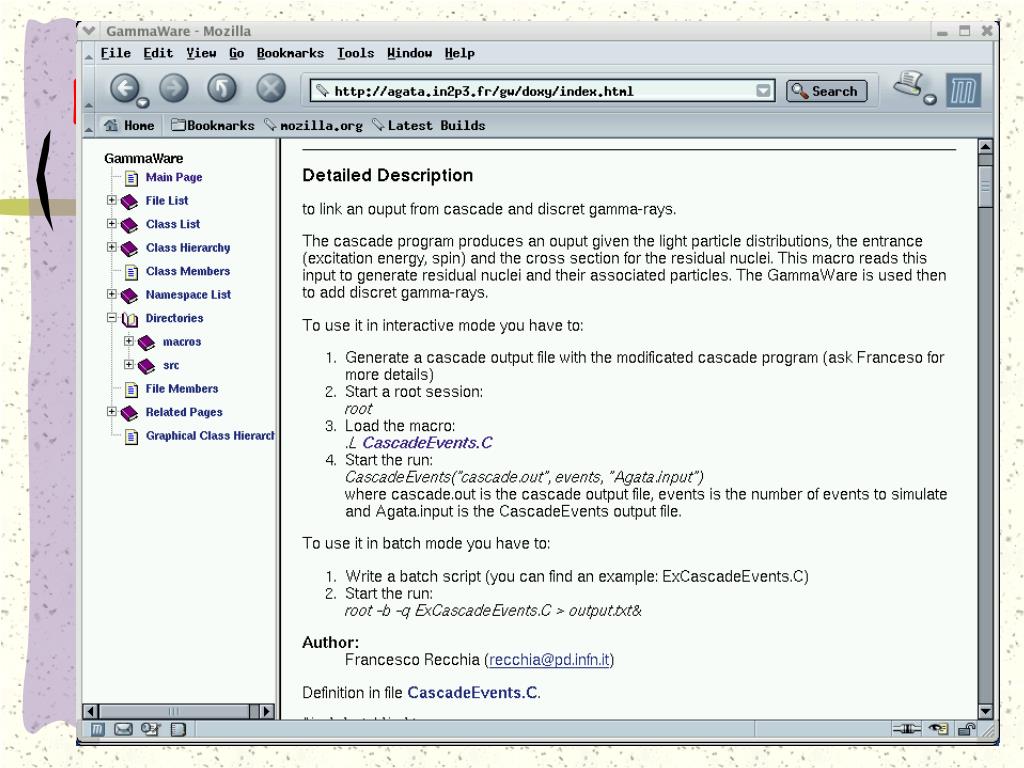Open the Mail icon in status bar

tap(123, 729)
